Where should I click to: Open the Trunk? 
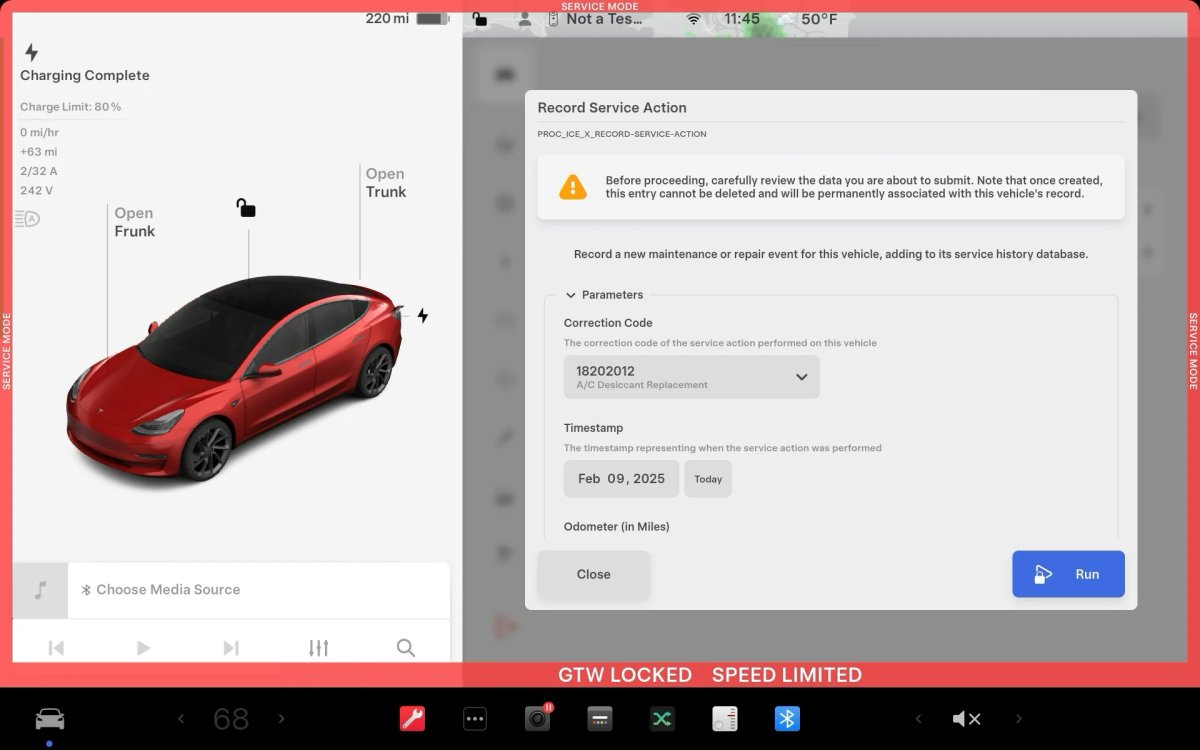pyautogui.click(x=385, y=183)
